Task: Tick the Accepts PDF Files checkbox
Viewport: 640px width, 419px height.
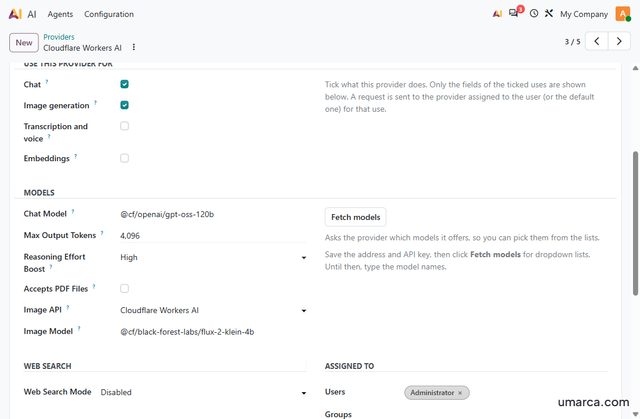Action: (x=124, y=288)
